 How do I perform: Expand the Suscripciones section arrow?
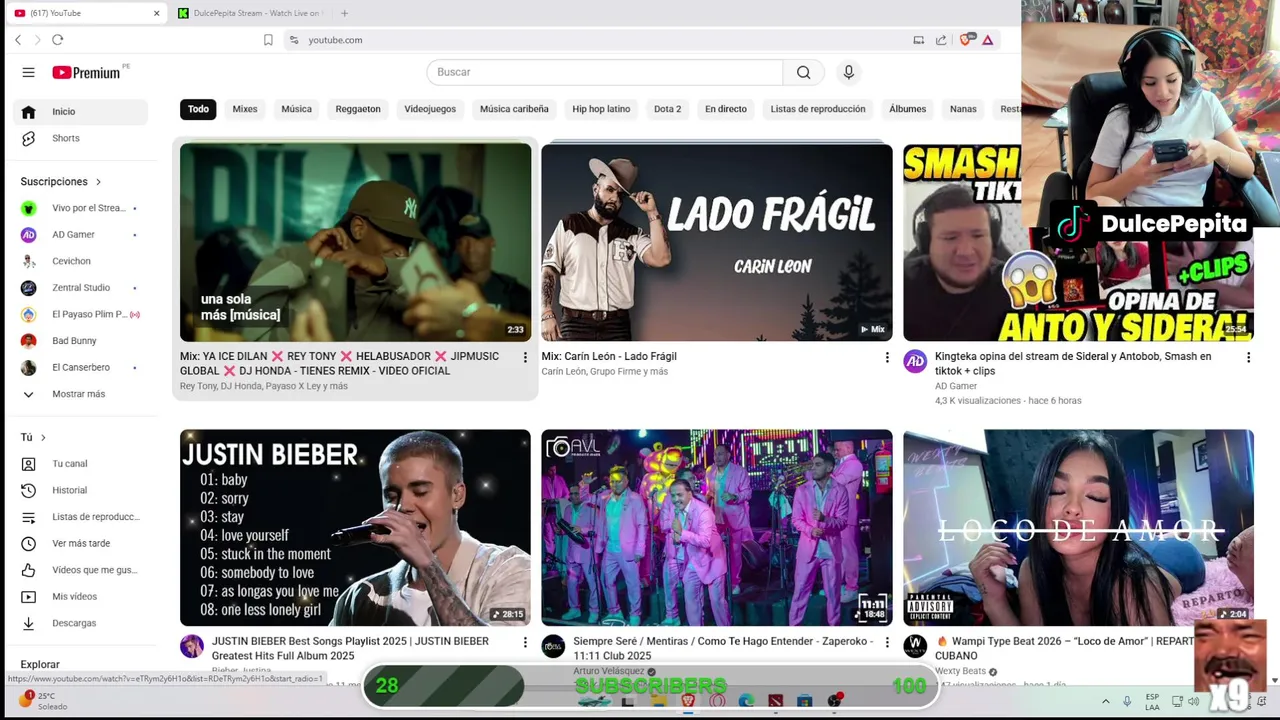(x=98, y=182)
